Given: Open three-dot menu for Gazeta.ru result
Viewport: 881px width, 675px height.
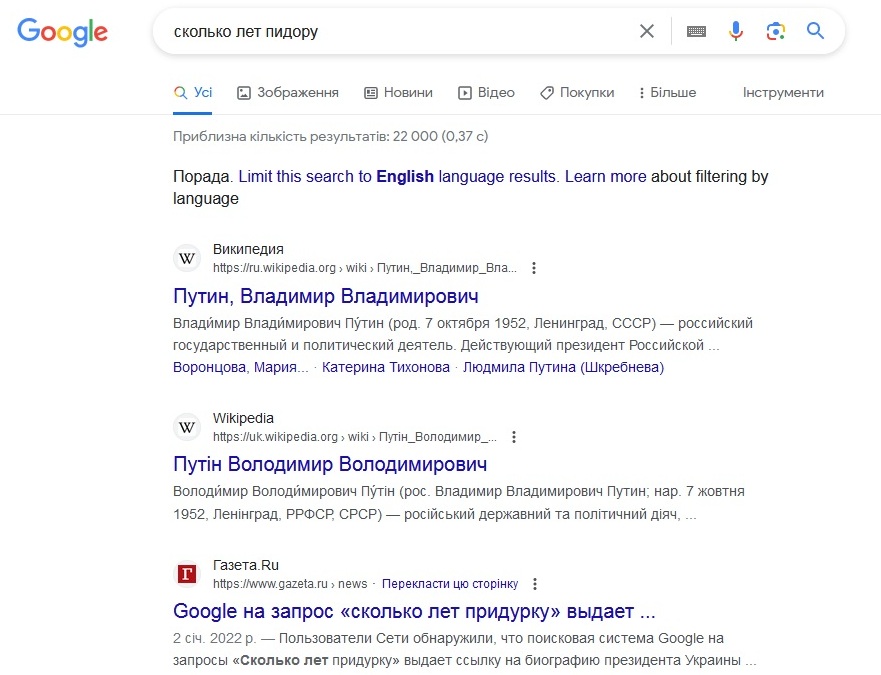Looking at the screenshot, I should [535, 584].
